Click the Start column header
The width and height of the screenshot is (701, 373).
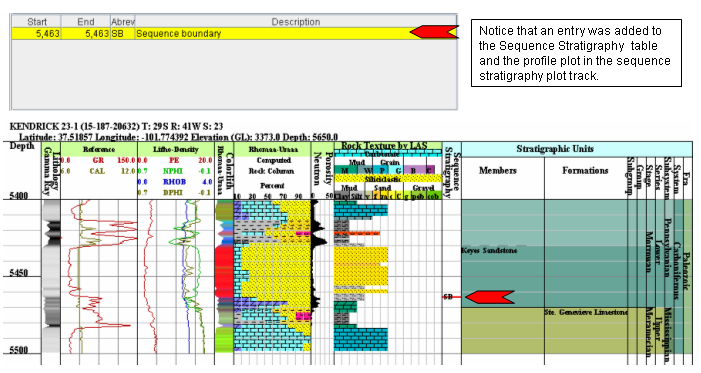pyautogui.click(x=36, y=21)
